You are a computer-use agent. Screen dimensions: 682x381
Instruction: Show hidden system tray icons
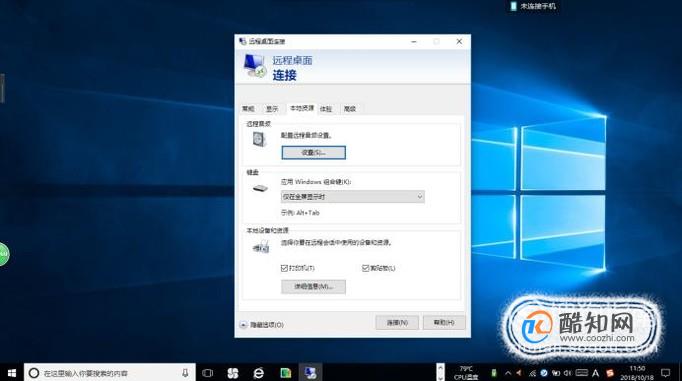pyautogui.click(x=508, y=373)
